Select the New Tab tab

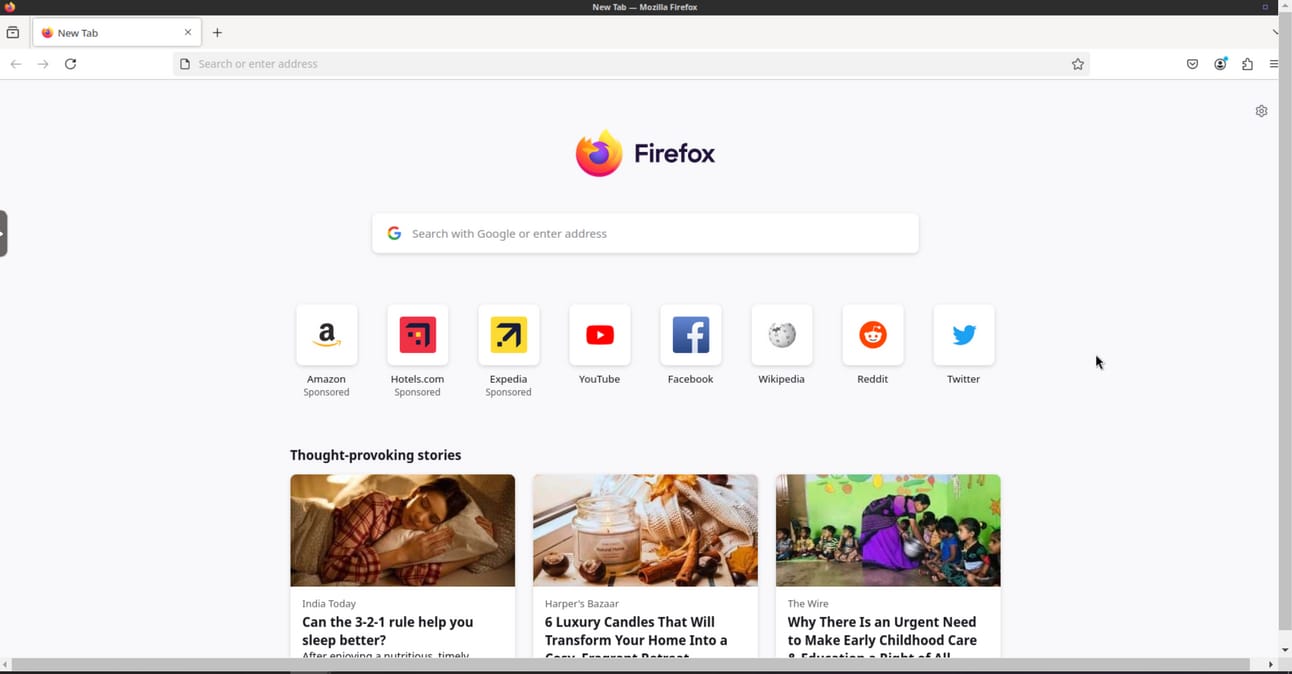click(117, 33)
